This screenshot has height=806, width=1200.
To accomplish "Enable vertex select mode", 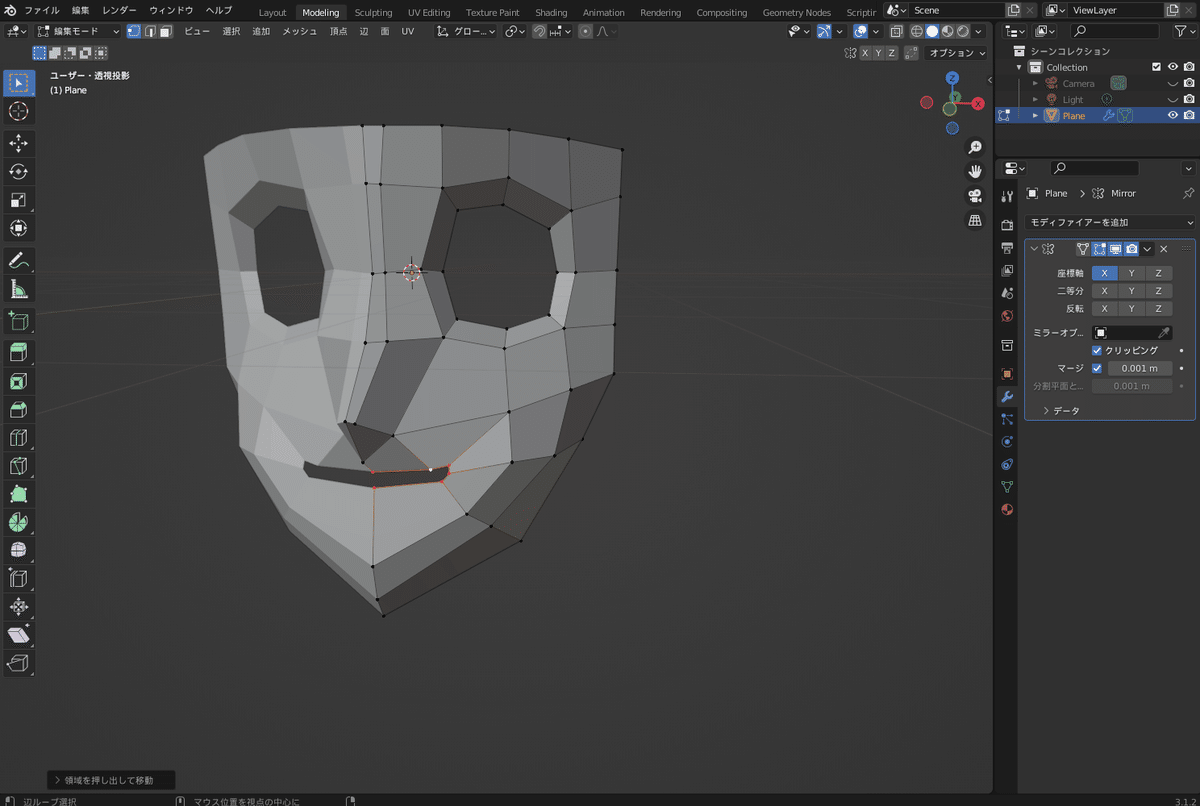I will point(134,31).
